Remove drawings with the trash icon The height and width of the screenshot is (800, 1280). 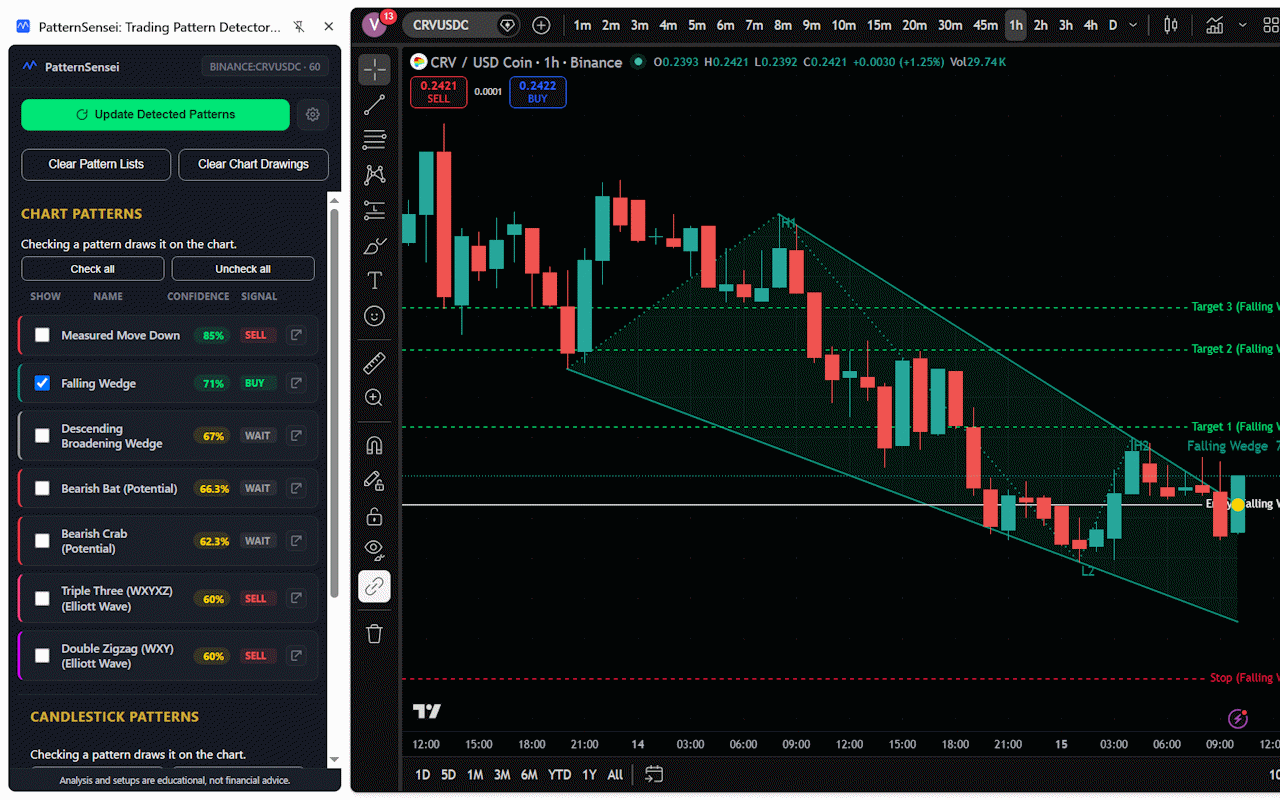coord(374,633)
